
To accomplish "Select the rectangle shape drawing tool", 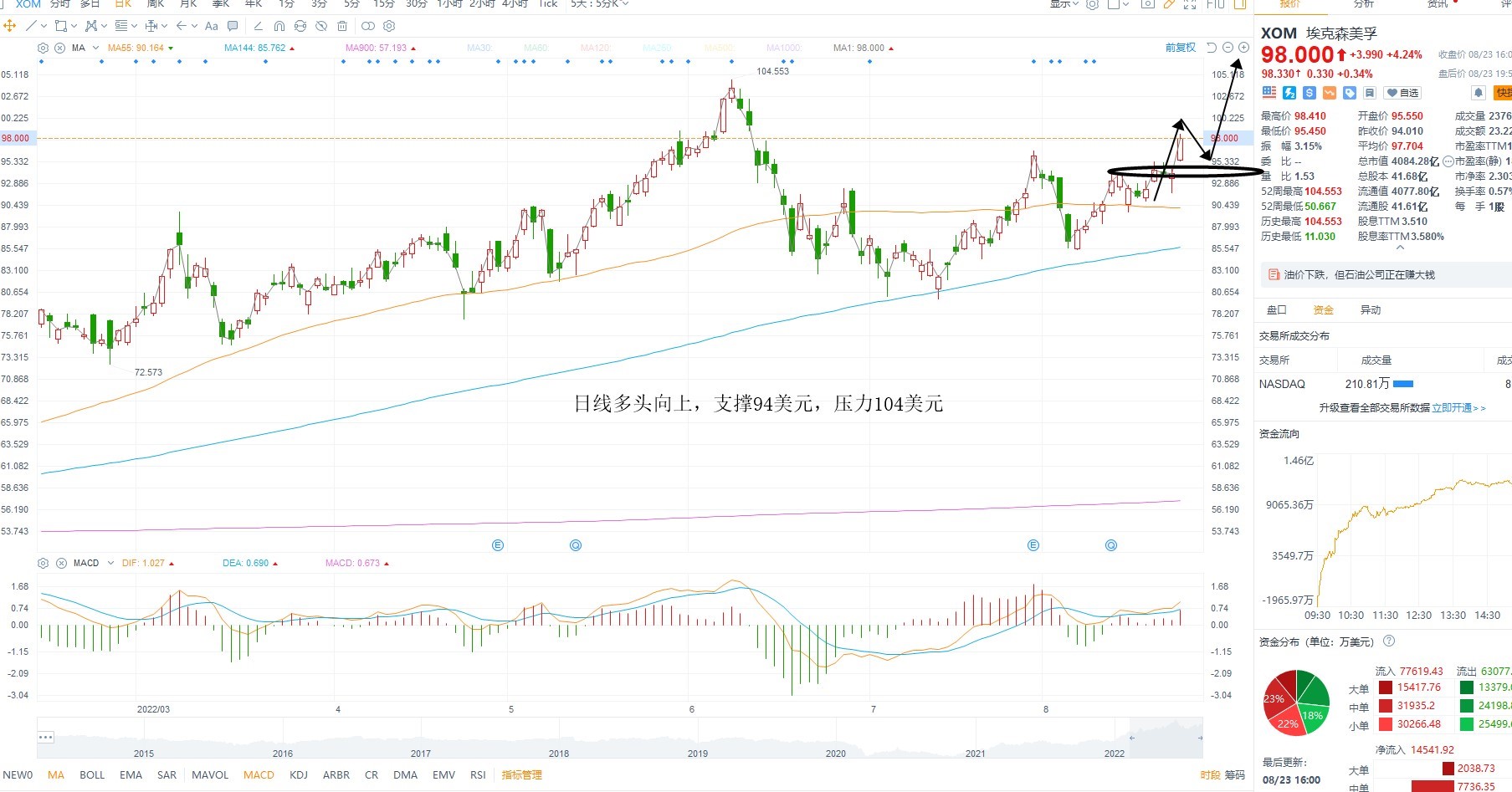I will (61, 26).
